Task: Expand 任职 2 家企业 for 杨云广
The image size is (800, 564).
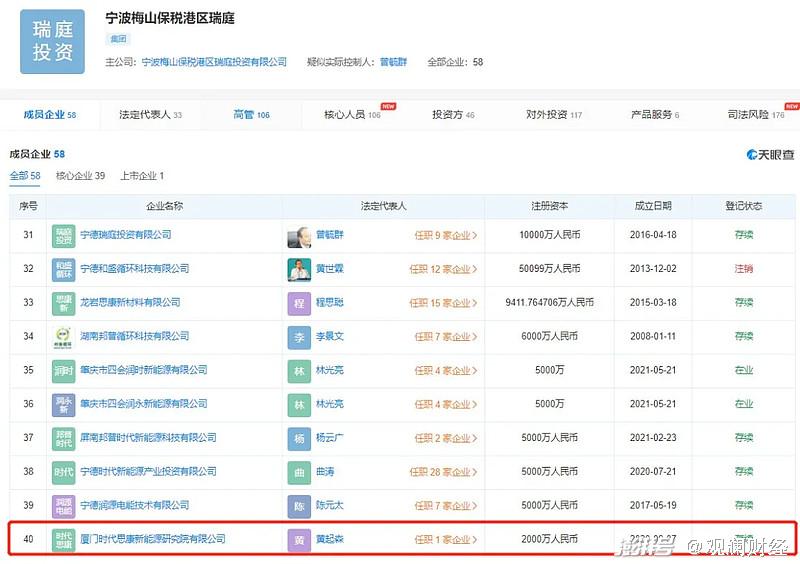Action: point(445,438)
